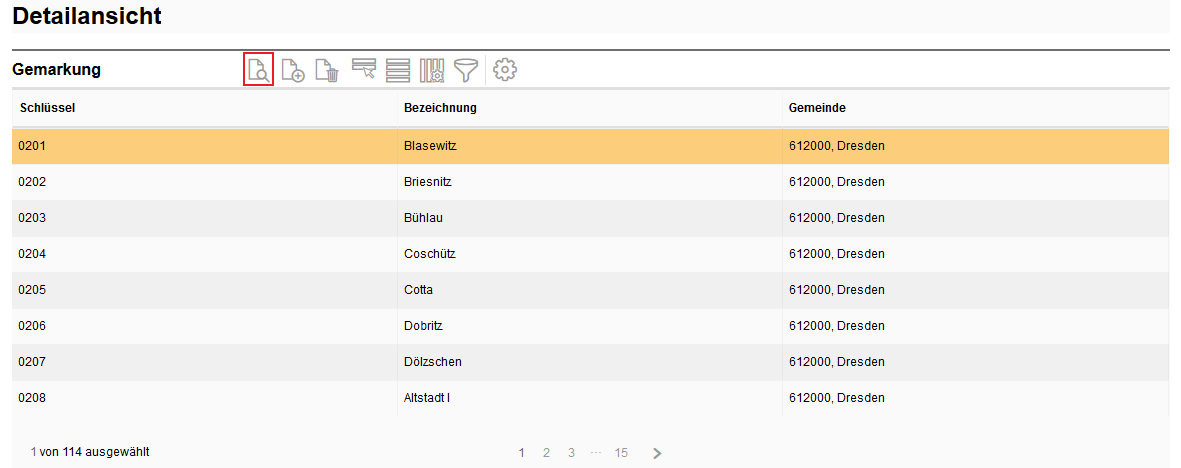Select the Dölzschen entry
1181x468 pixels.
(432, 362)
